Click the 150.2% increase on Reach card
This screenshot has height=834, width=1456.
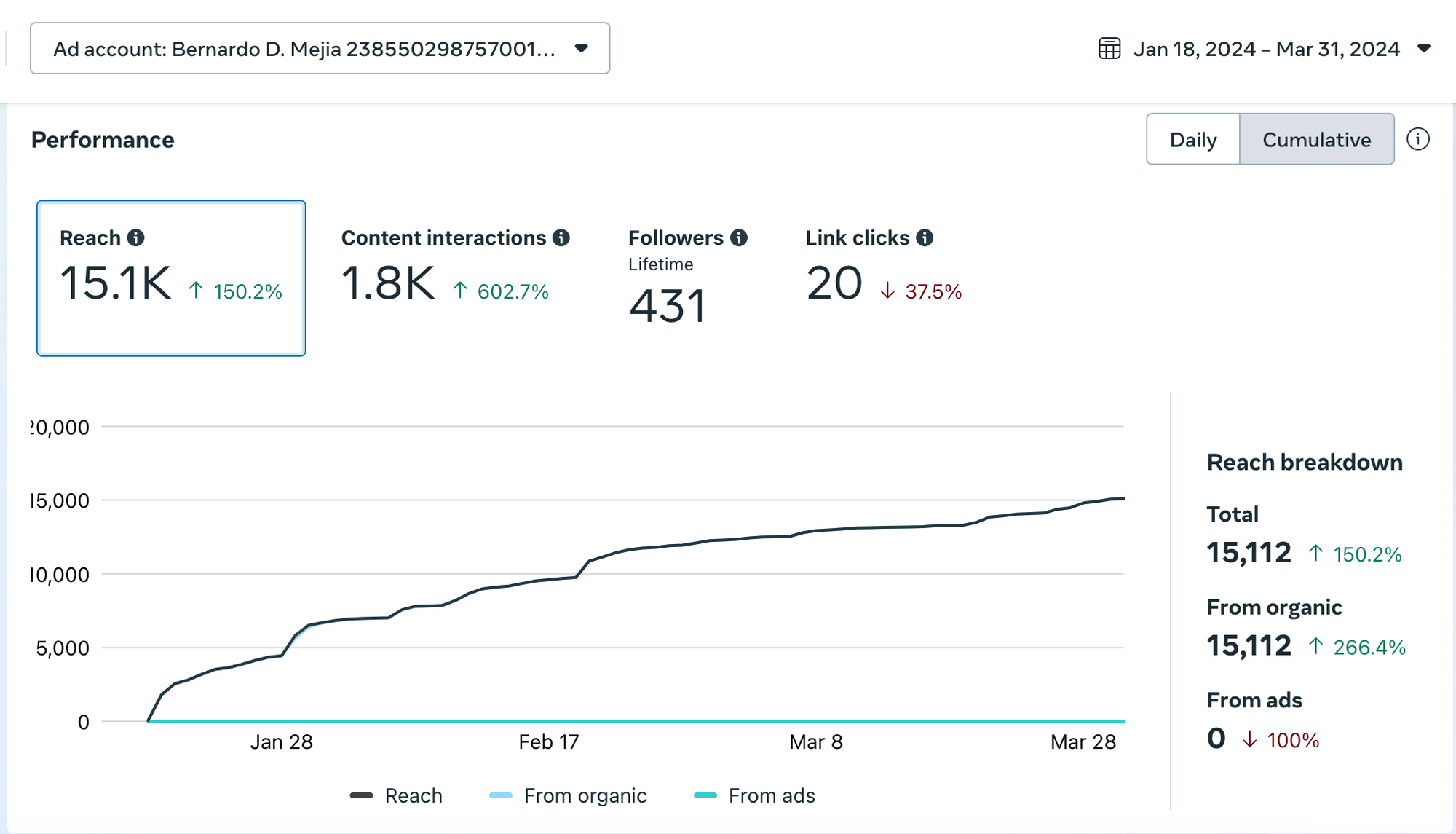click(x=235, y=291)
